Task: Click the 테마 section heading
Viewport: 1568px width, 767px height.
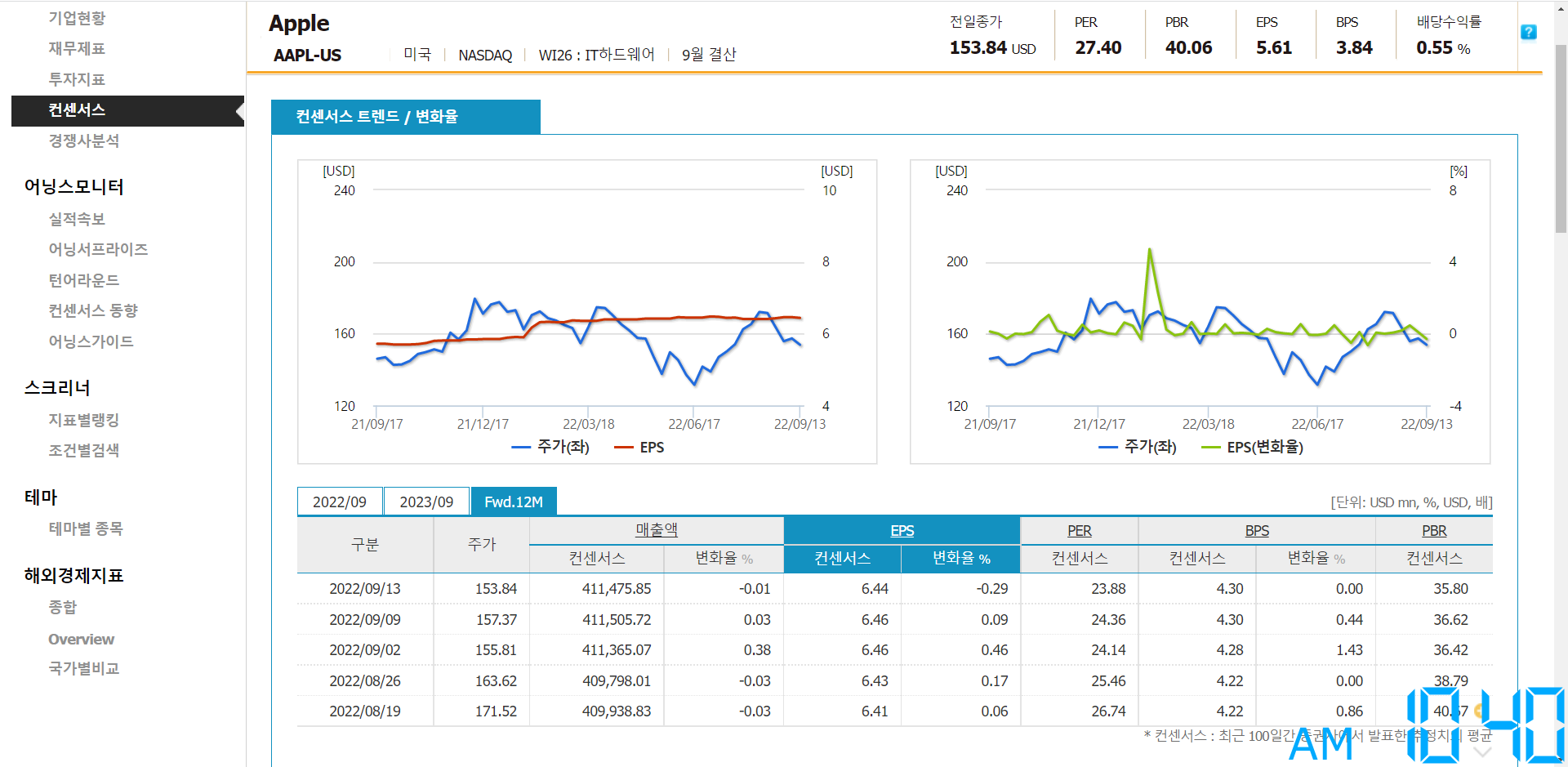Action: pos(41,497)
